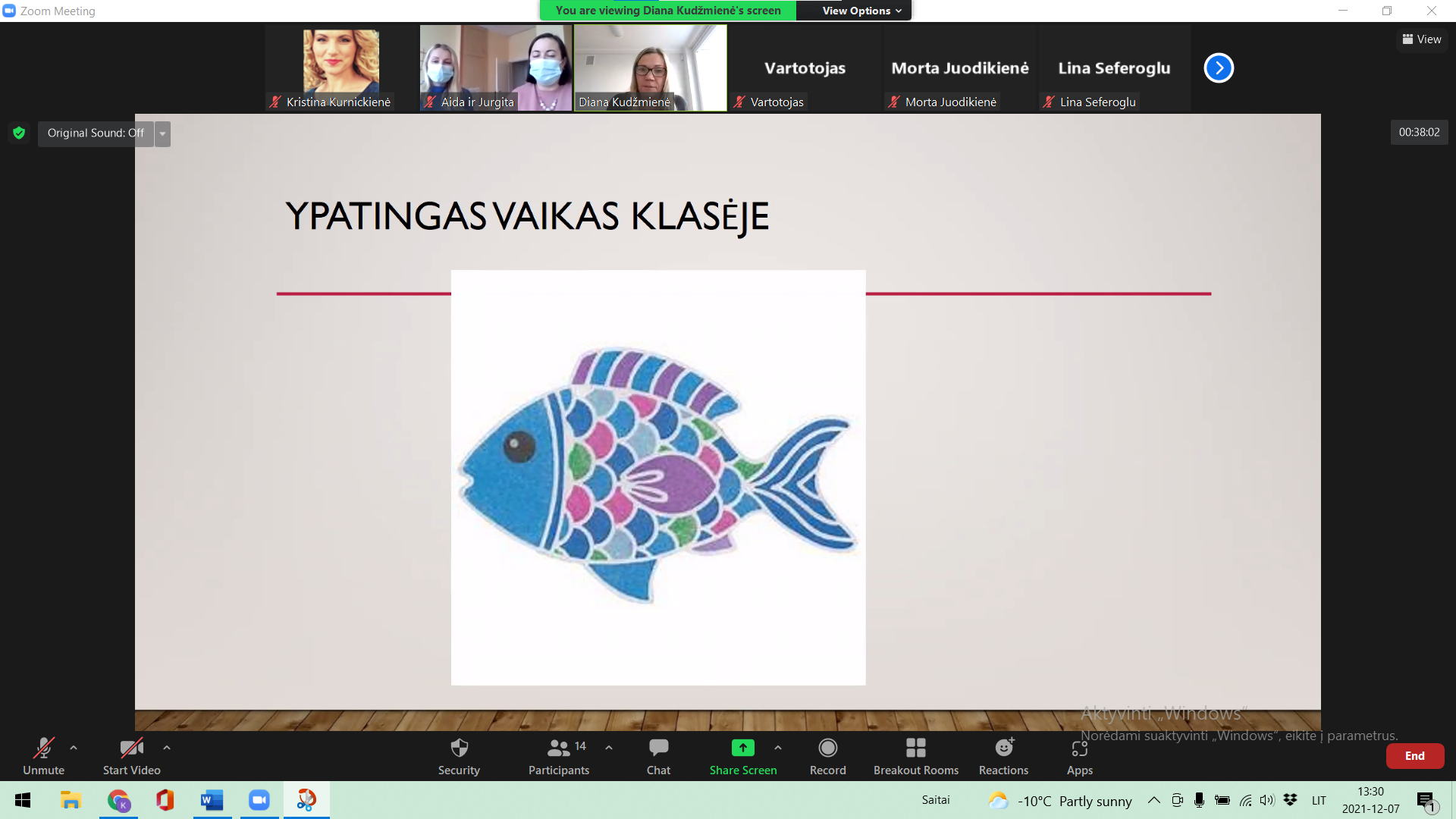Viewport: 1456px width, 819px height.
Task: Open the Wi-Fi network tray icon
Action: point(1245,800)
